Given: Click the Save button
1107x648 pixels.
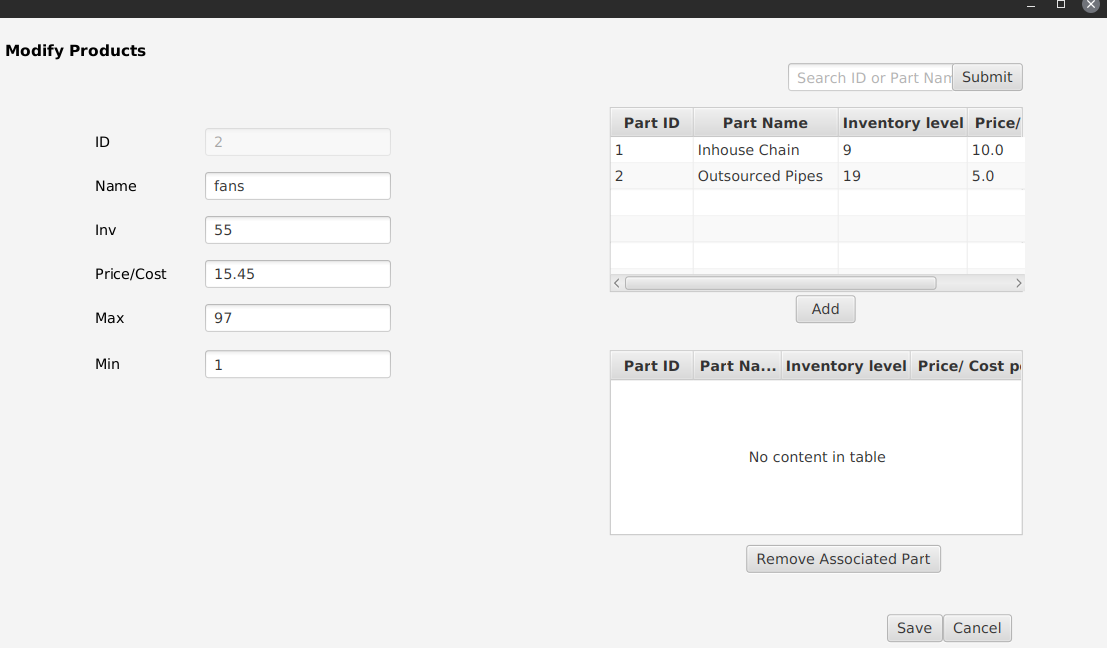Looking at the screenshot, I should pos(913,627).
